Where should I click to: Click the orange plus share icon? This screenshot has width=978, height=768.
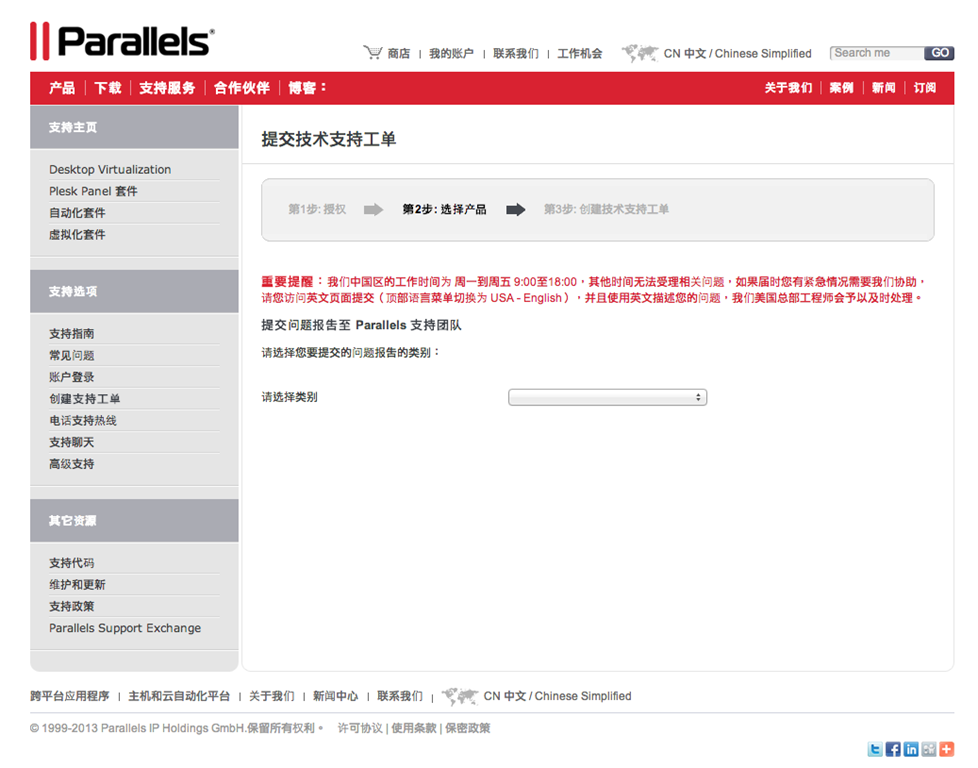click(947, 749)
